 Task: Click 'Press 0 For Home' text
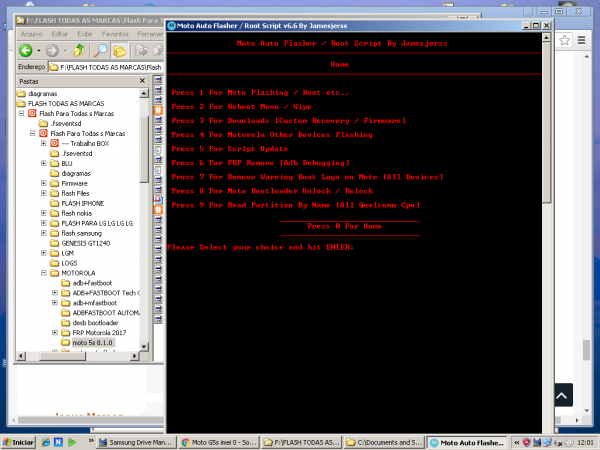[x=344, y=226]
